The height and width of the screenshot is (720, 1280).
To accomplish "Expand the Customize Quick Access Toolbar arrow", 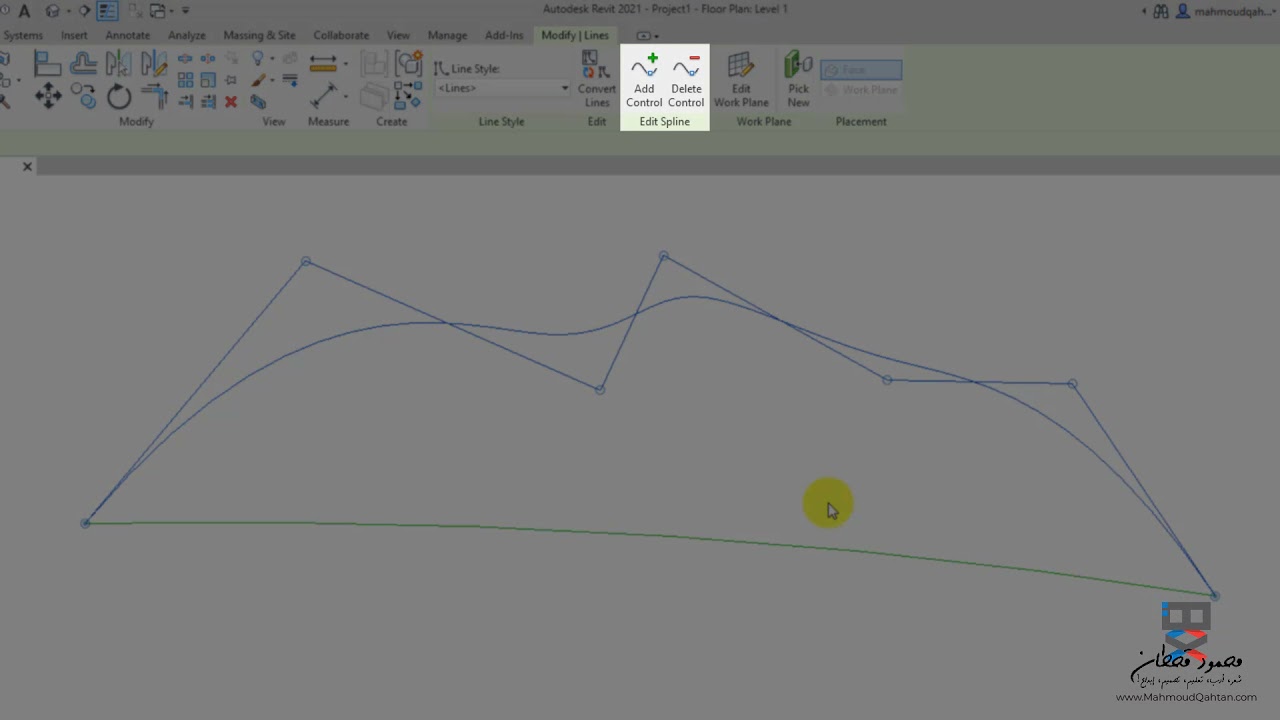I will click(185, 11).
